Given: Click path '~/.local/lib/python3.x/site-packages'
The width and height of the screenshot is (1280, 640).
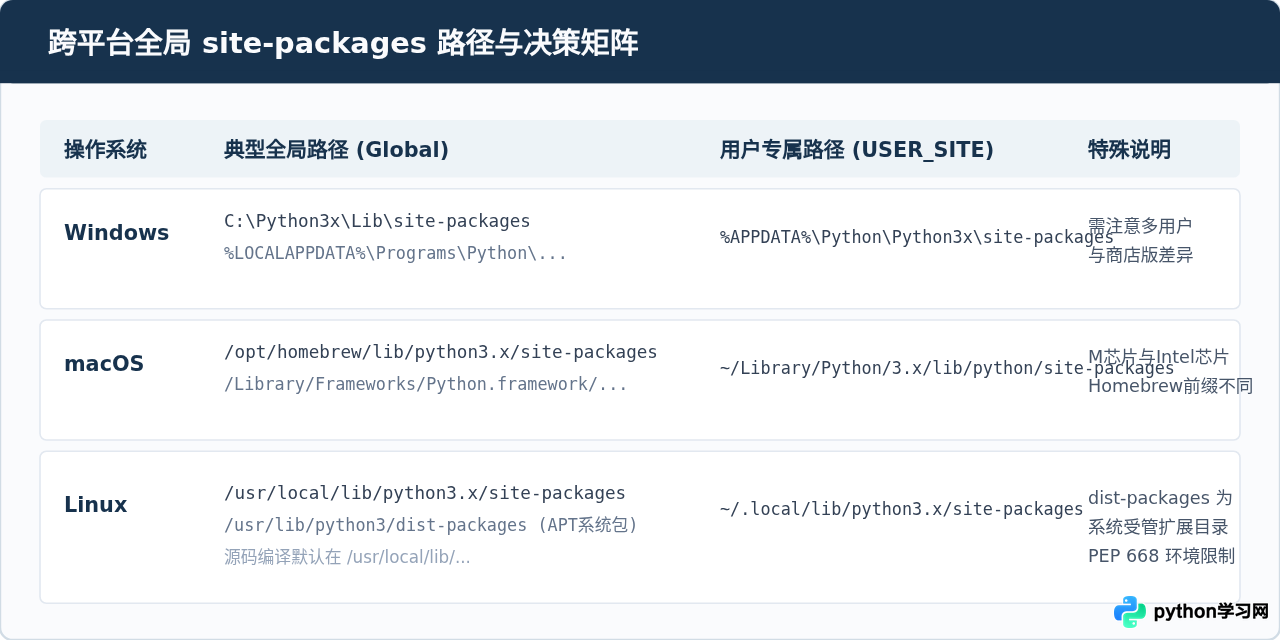Looking at the screenshot, I should [901, 509].
